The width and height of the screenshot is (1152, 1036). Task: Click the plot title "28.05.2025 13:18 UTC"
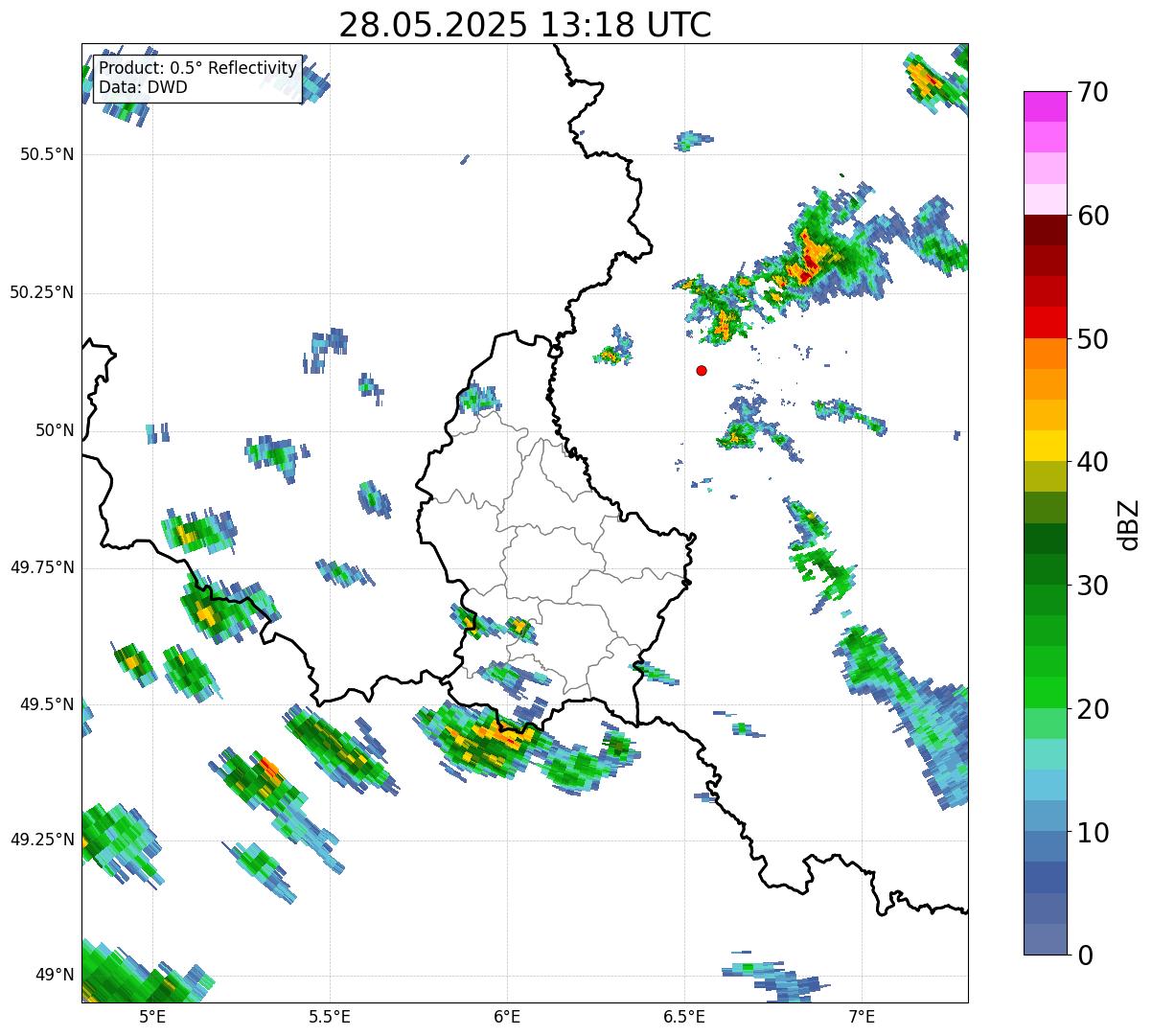525,25
